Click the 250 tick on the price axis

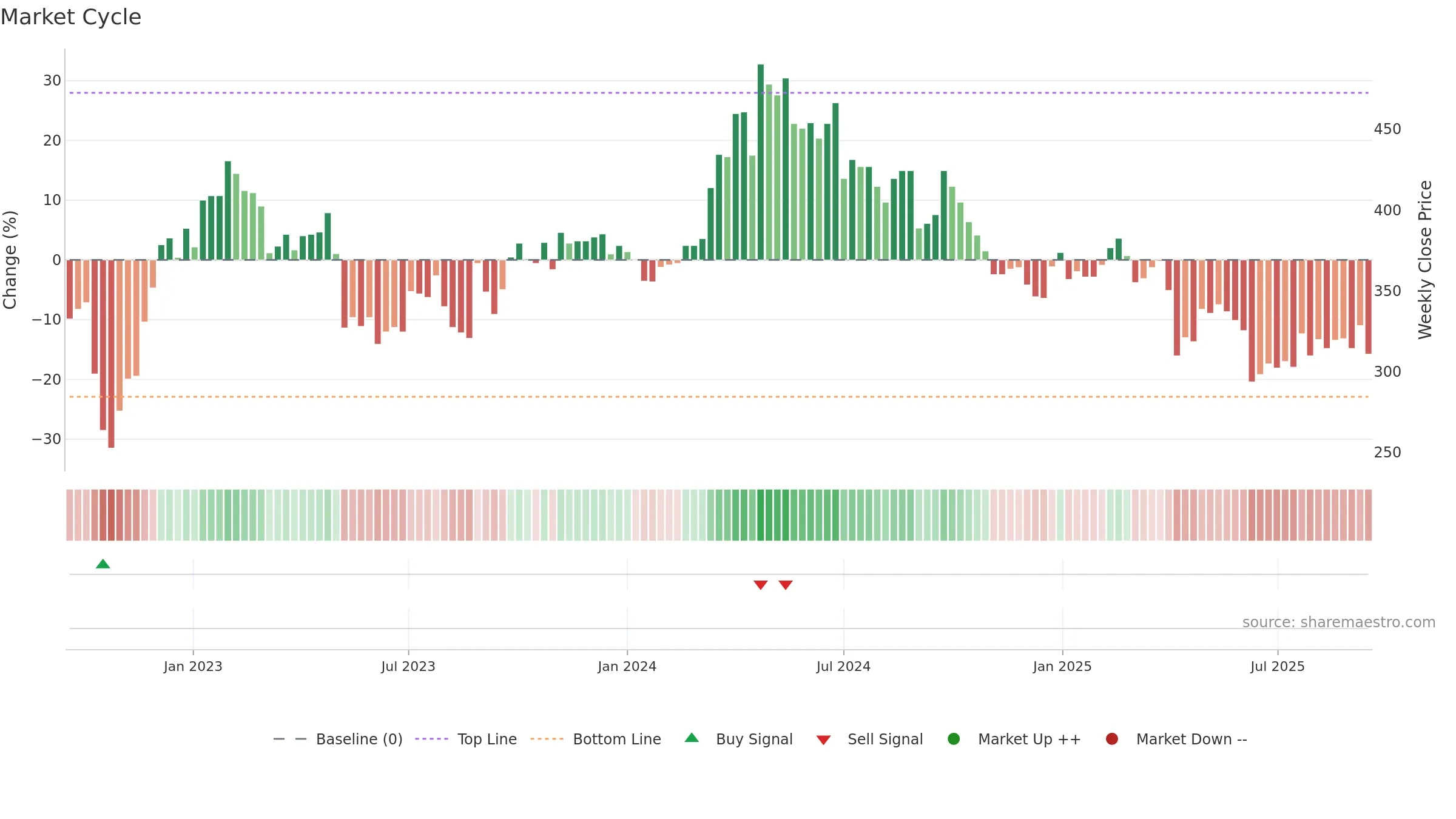coord(1387,453)
